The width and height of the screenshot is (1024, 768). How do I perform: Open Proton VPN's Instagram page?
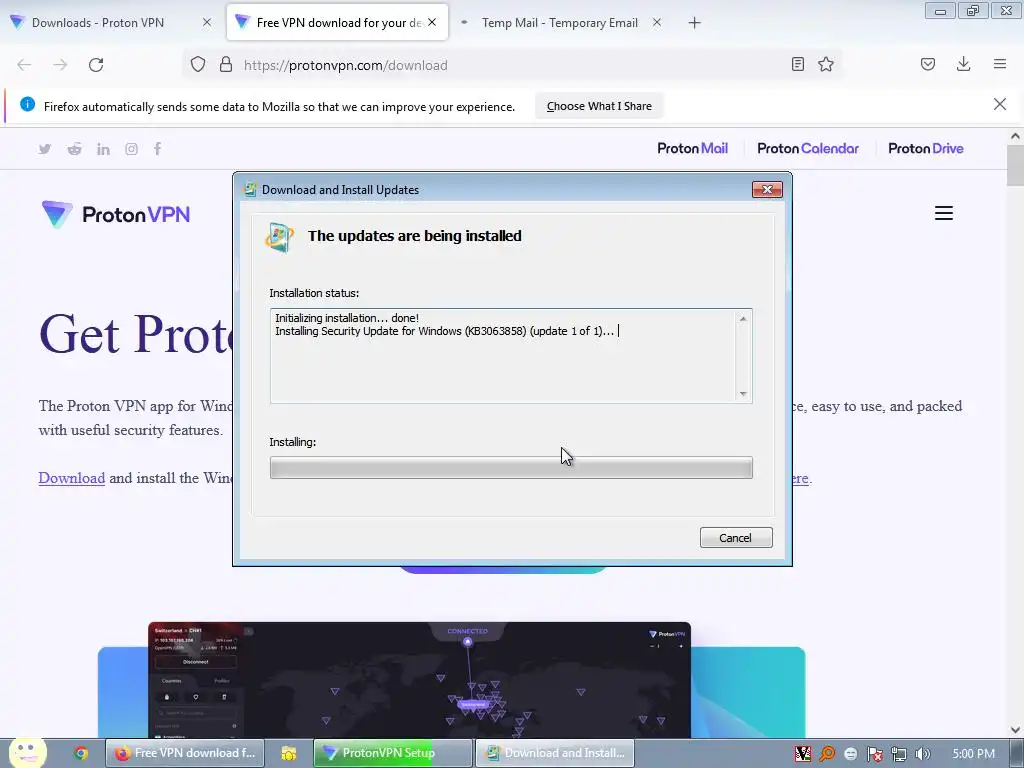[131, 149]
